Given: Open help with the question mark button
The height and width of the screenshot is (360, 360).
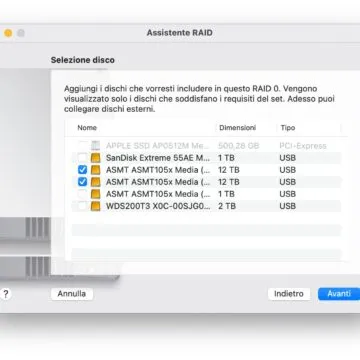Looking at the screenshot, I should 6,294.
